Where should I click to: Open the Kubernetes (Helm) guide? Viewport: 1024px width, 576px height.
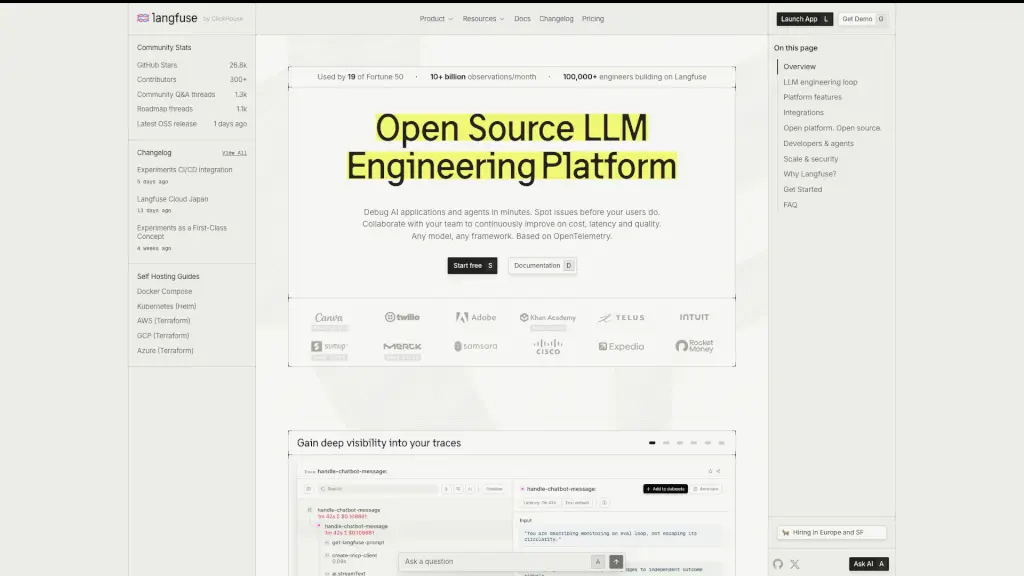(167, 306)
